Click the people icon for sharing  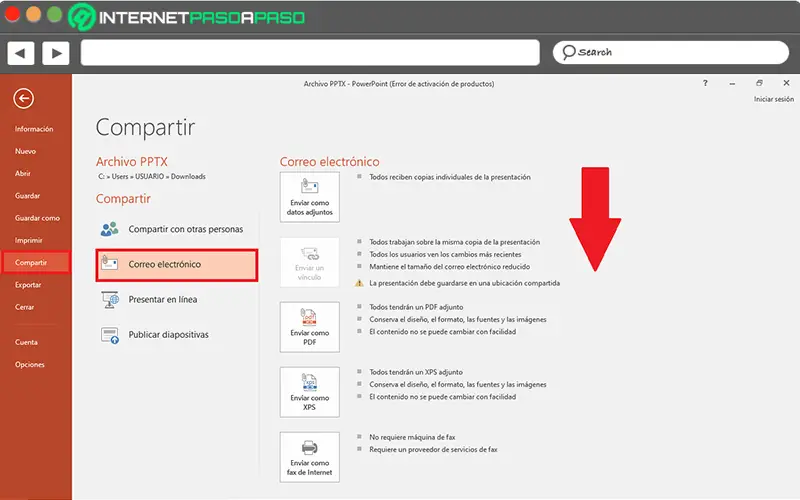pyautogui.click(x=110, y=230)
